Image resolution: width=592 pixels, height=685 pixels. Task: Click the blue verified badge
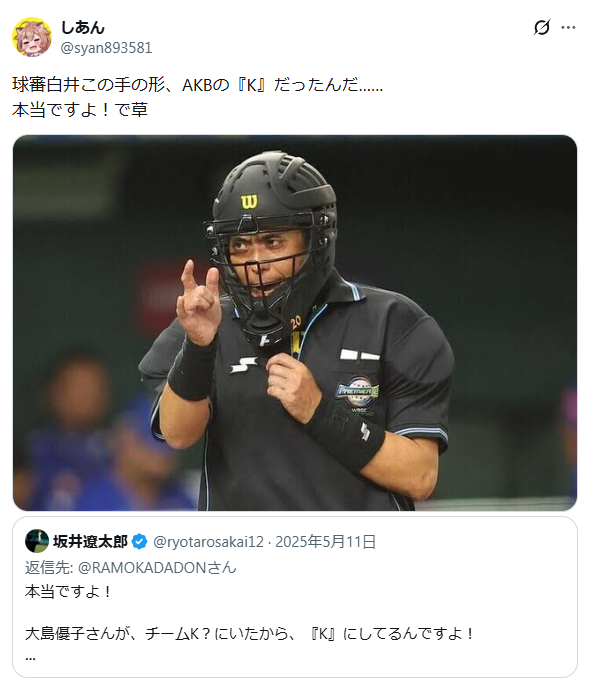tap(139, 542)
